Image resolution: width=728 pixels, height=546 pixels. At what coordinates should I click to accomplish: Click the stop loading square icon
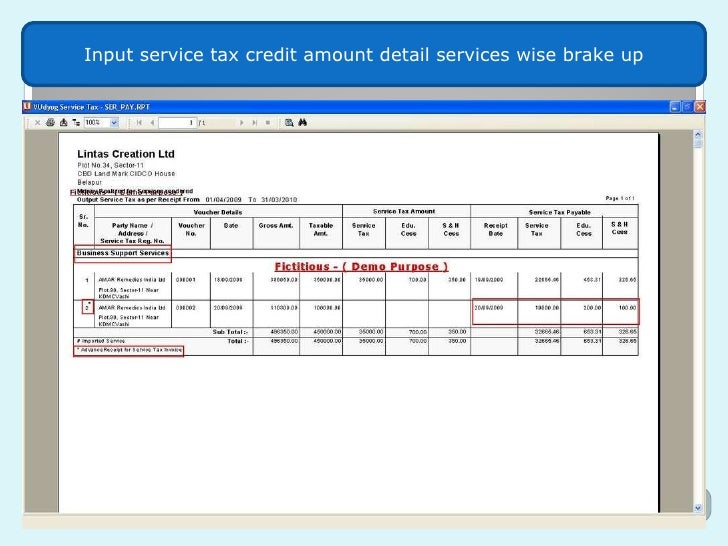click(267, 123)
